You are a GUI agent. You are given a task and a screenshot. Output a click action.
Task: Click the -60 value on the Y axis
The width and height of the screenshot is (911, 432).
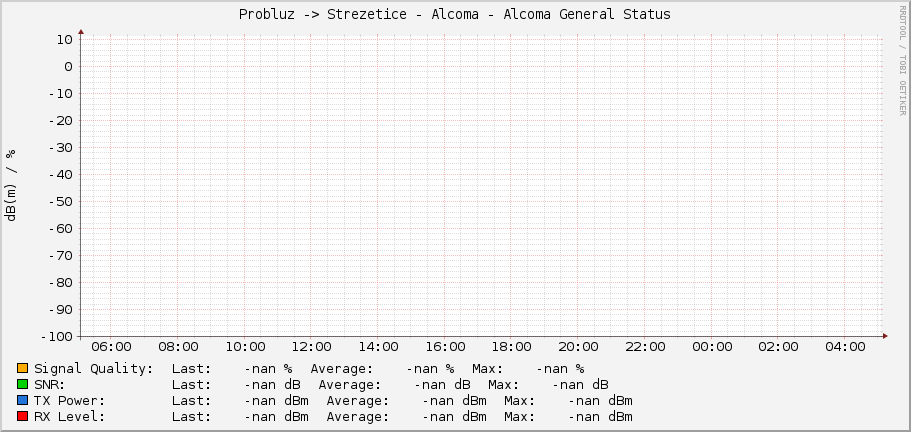point(60,229)
